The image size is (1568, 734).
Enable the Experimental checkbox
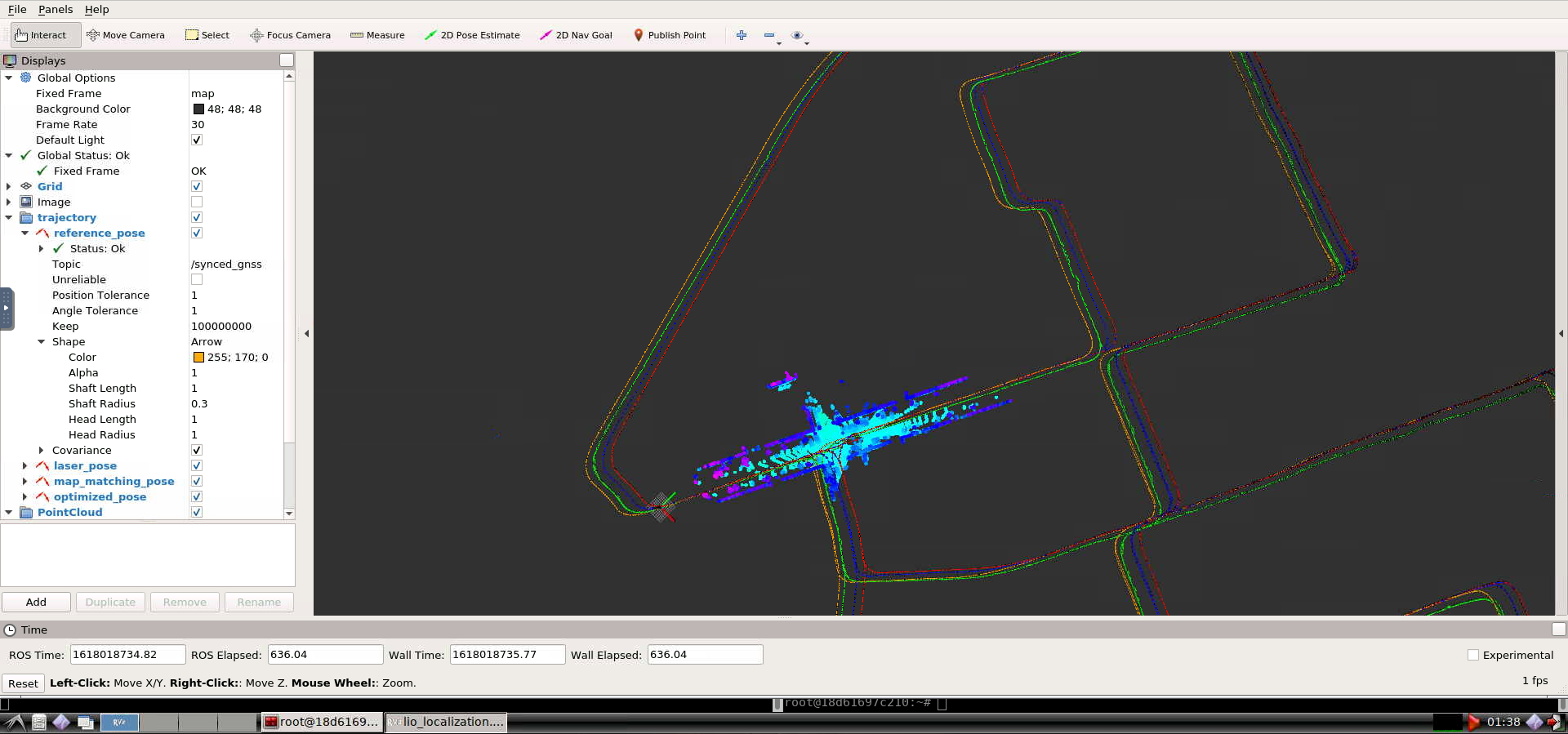tap(1473, 655)
